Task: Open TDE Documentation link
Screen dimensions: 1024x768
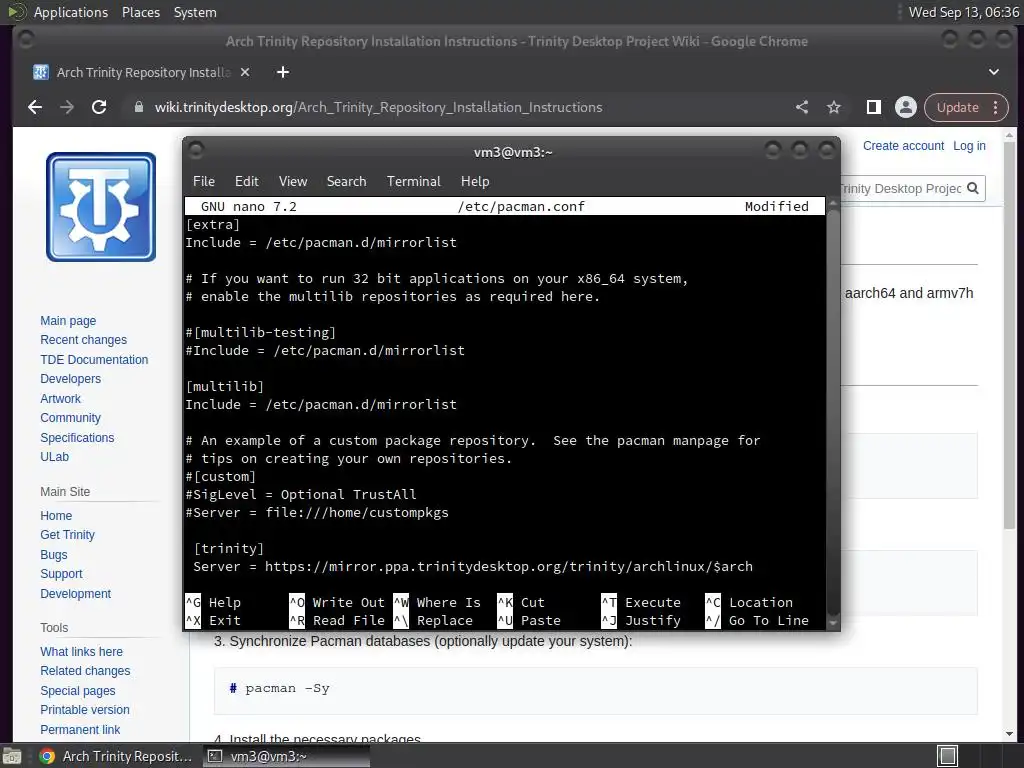Action: 94,359
